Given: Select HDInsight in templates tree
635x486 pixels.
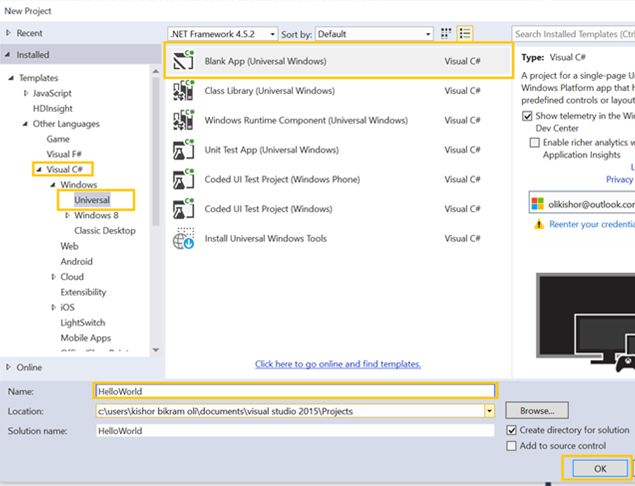Looking at the screenshot, I should pos(53,109).
